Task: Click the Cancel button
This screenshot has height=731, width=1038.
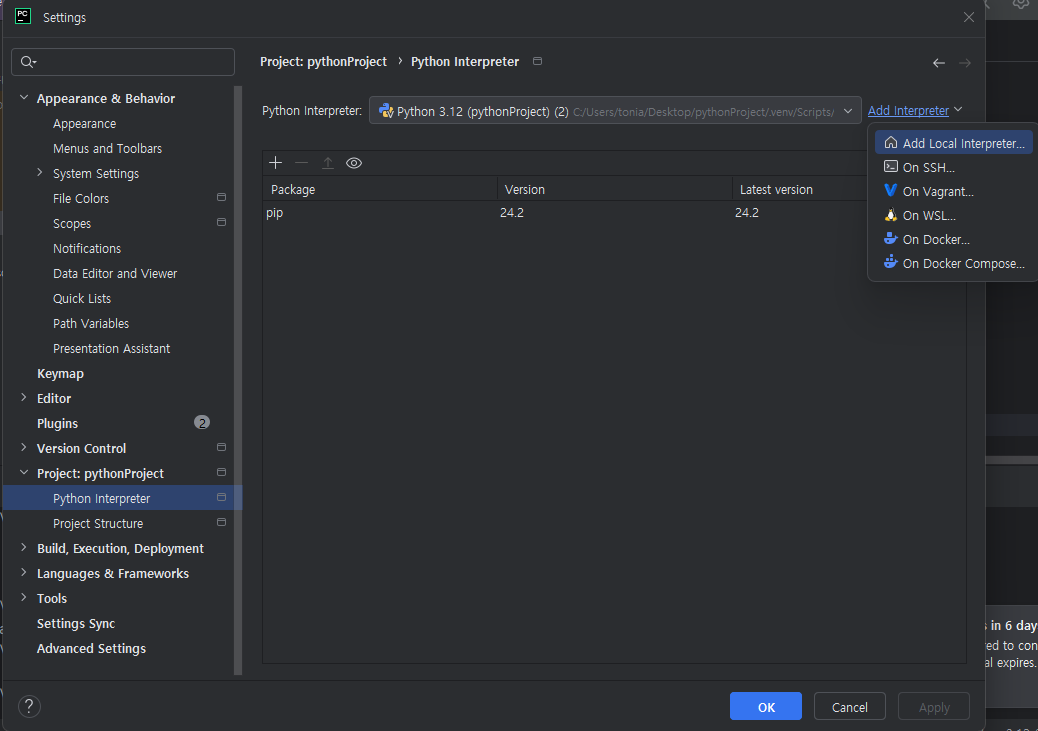Action: (849, 707)
